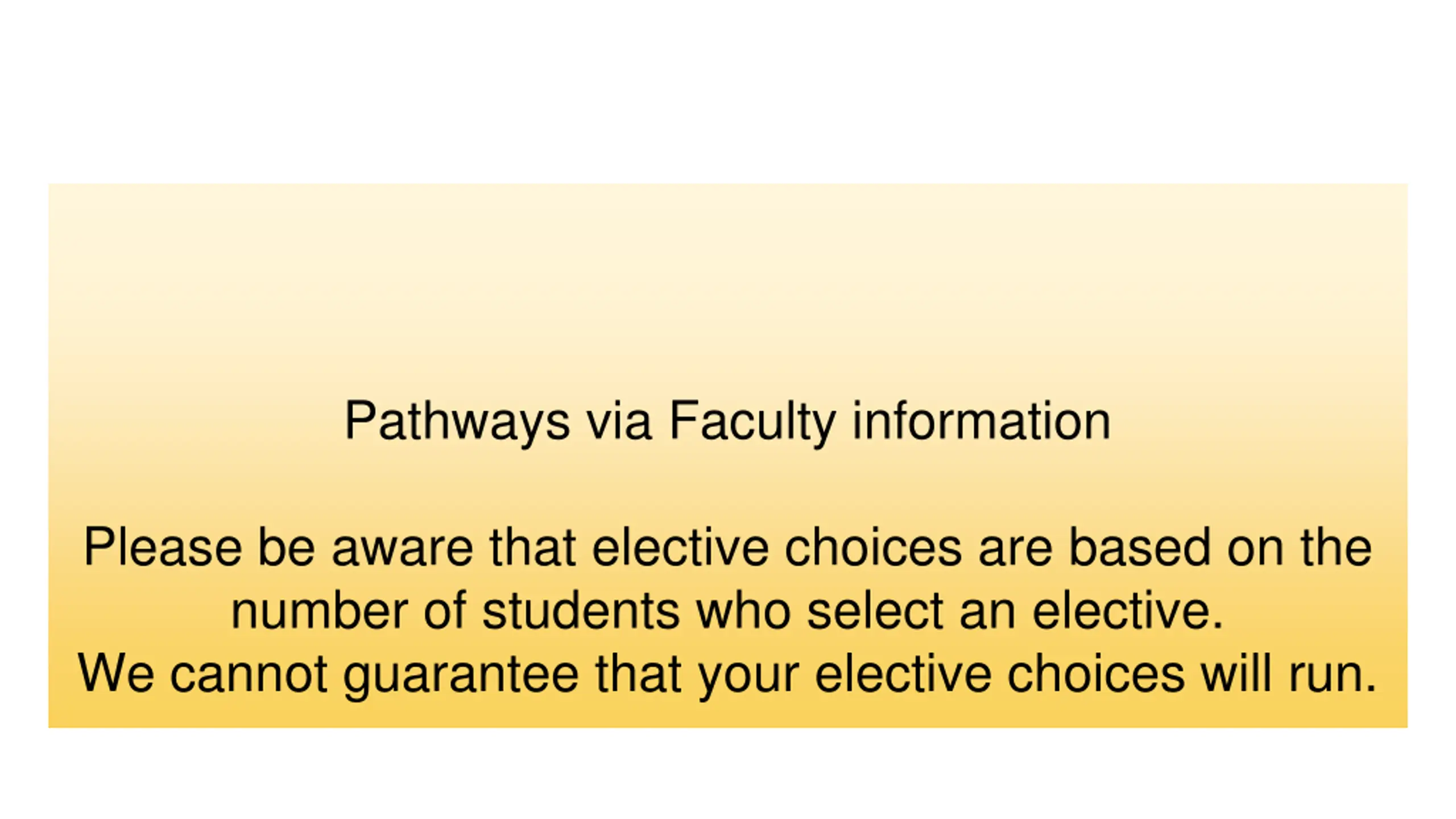Click the words 'an elective.' ending the sentence
The height and width of the screenshot is (819, 1456).
[x=1091, y=610]
